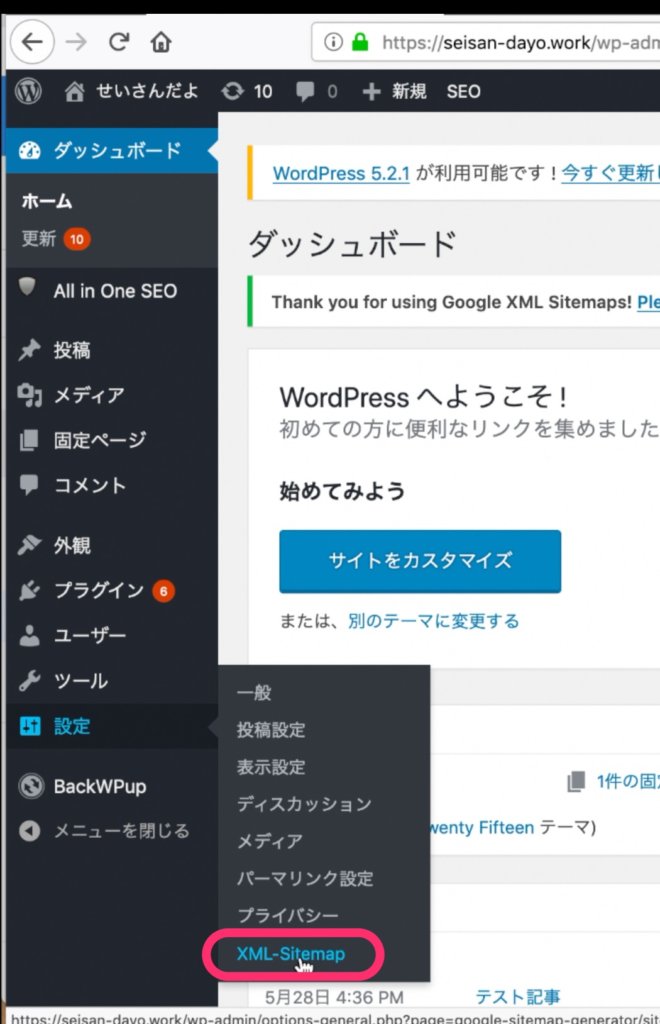The image size is (660, 1024).
Task: Open updates icon showing 10 in admin bar
Action: point(247,92)
